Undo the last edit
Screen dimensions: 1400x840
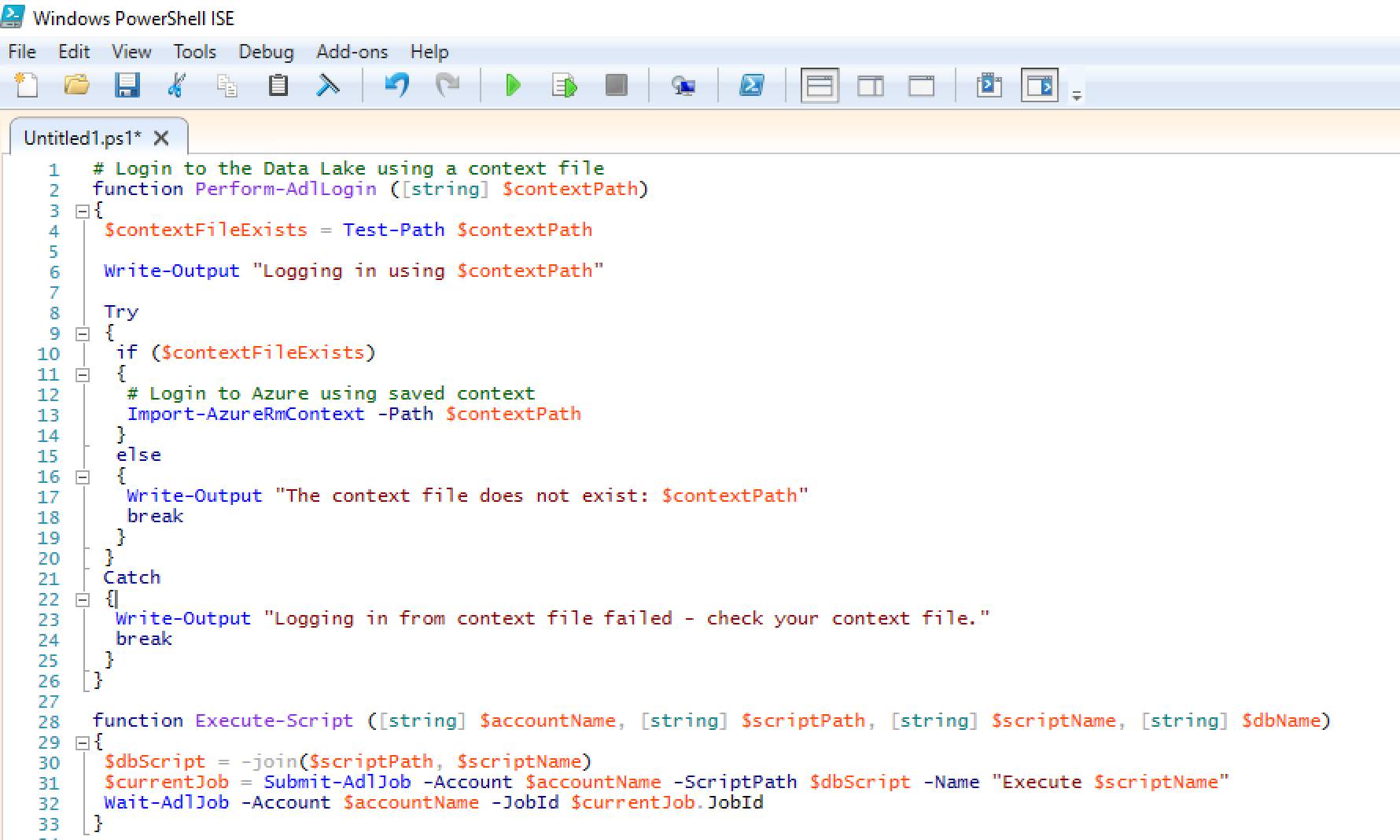point(397,85)
